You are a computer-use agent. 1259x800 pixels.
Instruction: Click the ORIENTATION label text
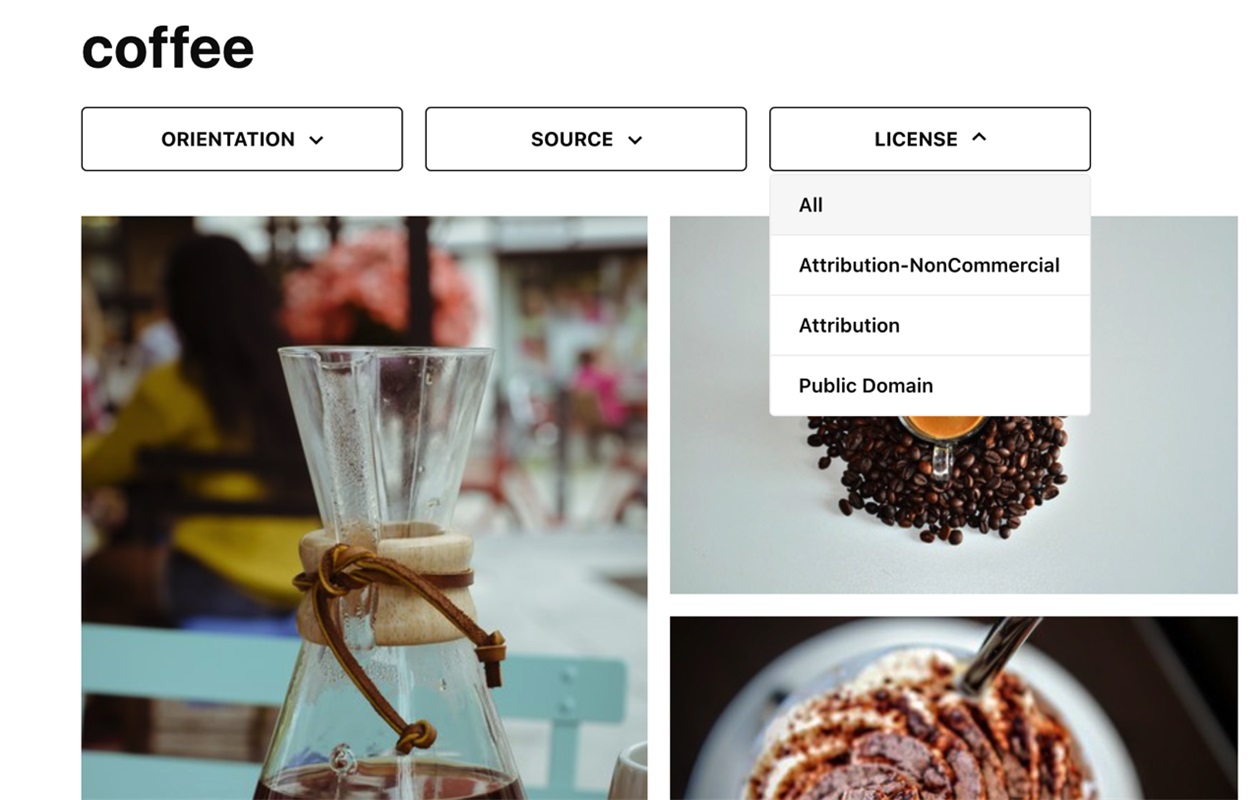228,139
